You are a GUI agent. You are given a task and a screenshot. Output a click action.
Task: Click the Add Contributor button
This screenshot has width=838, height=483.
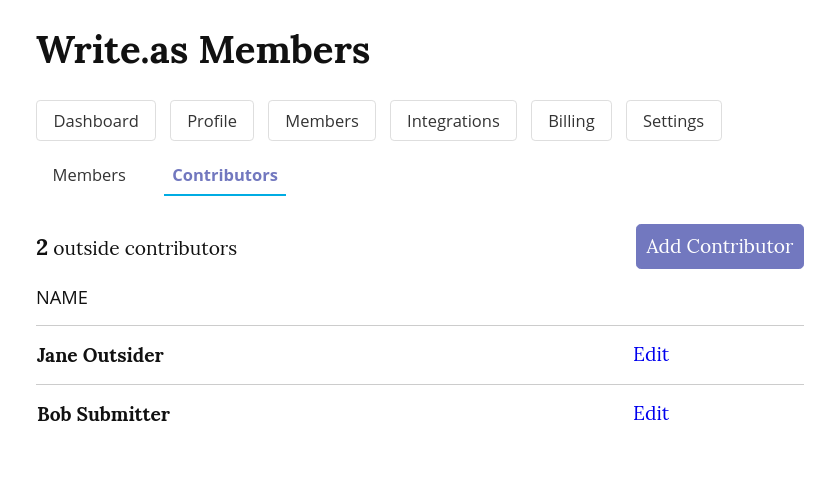coord(719,246)
